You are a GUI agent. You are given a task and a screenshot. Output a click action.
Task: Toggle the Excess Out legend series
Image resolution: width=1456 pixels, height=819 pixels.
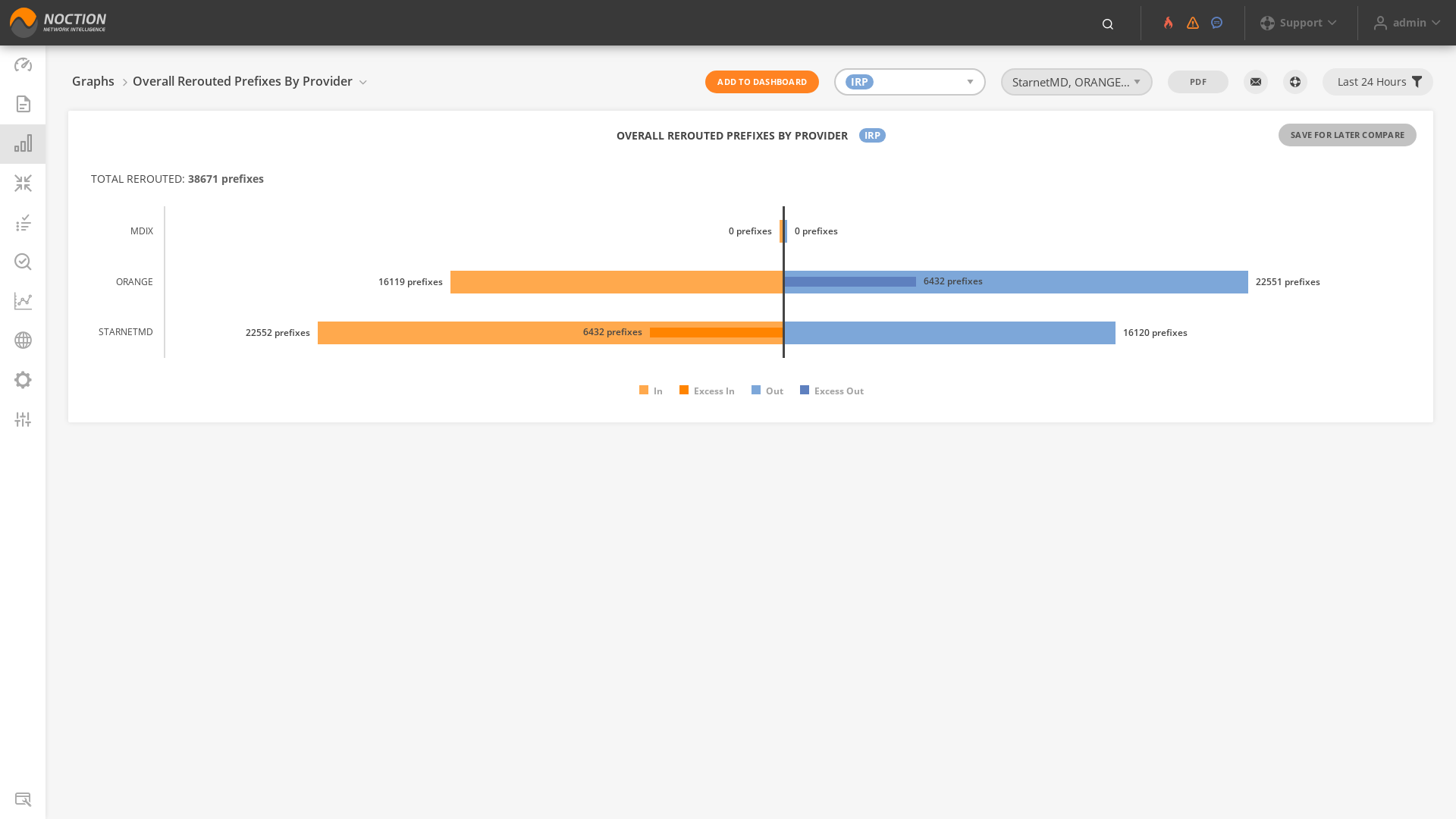point(832,391)
